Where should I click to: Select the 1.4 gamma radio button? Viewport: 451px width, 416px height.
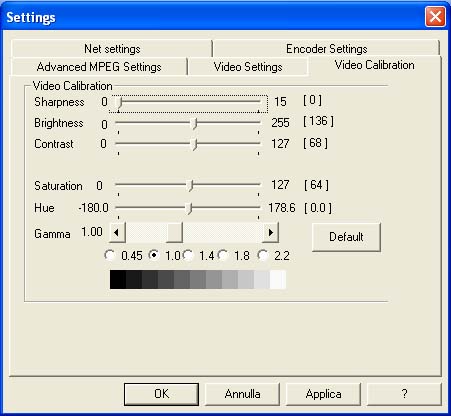tap(188, 255)
